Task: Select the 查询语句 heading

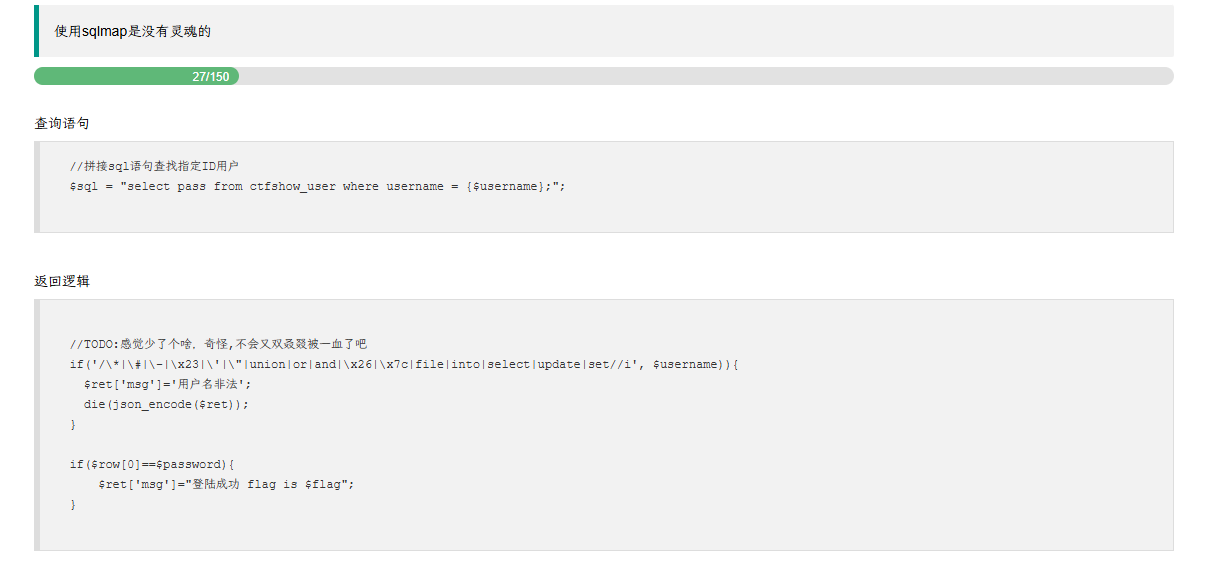Action: 62,123
